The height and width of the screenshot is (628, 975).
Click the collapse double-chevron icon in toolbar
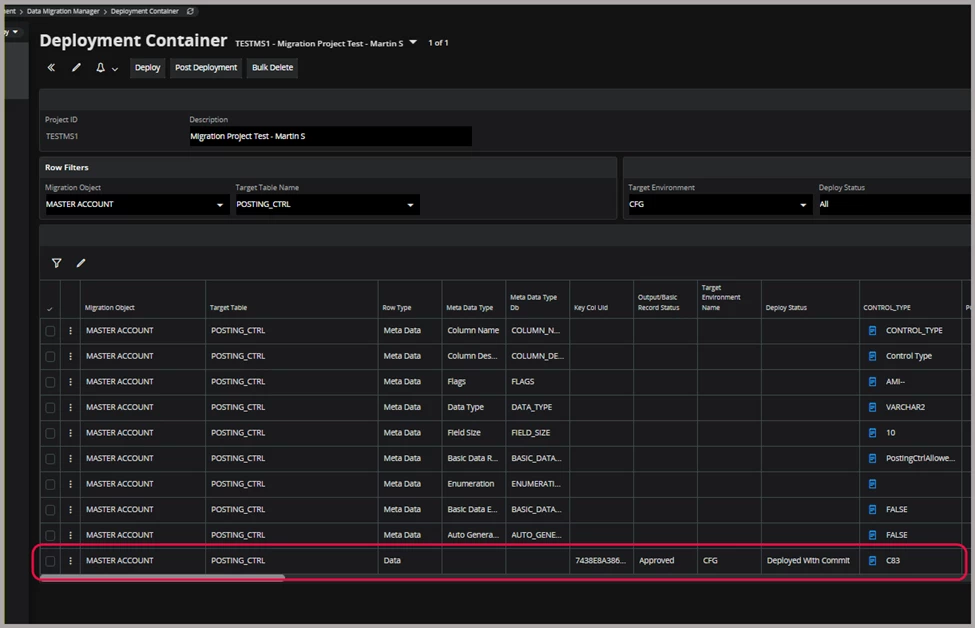pyautogui.click(x=51, y=68)
